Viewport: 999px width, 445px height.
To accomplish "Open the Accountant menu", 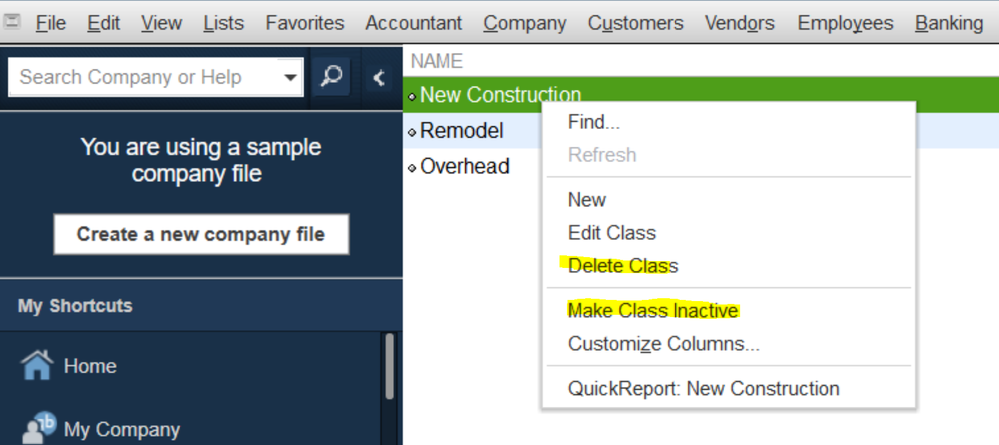I will click(413, 22).
